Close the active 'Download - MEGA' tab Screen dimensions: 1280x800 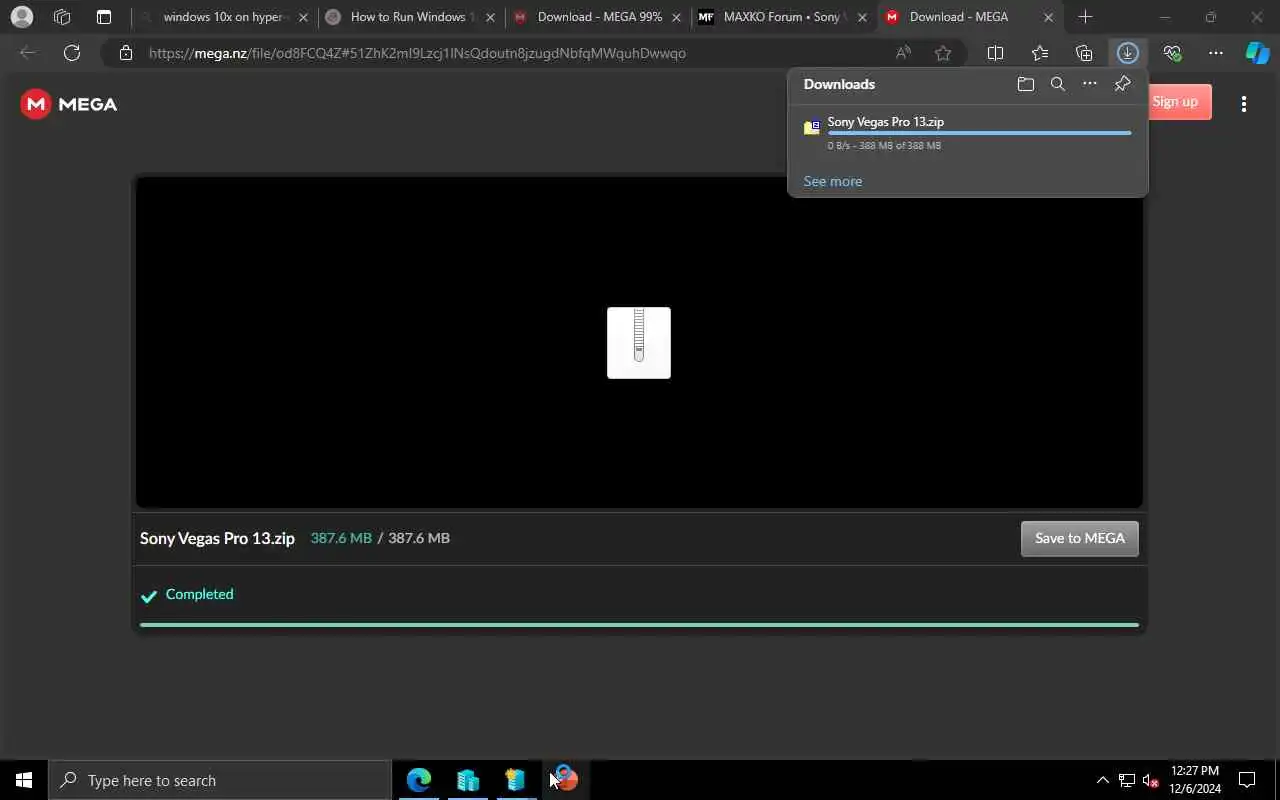click(x=1048, y=17)
